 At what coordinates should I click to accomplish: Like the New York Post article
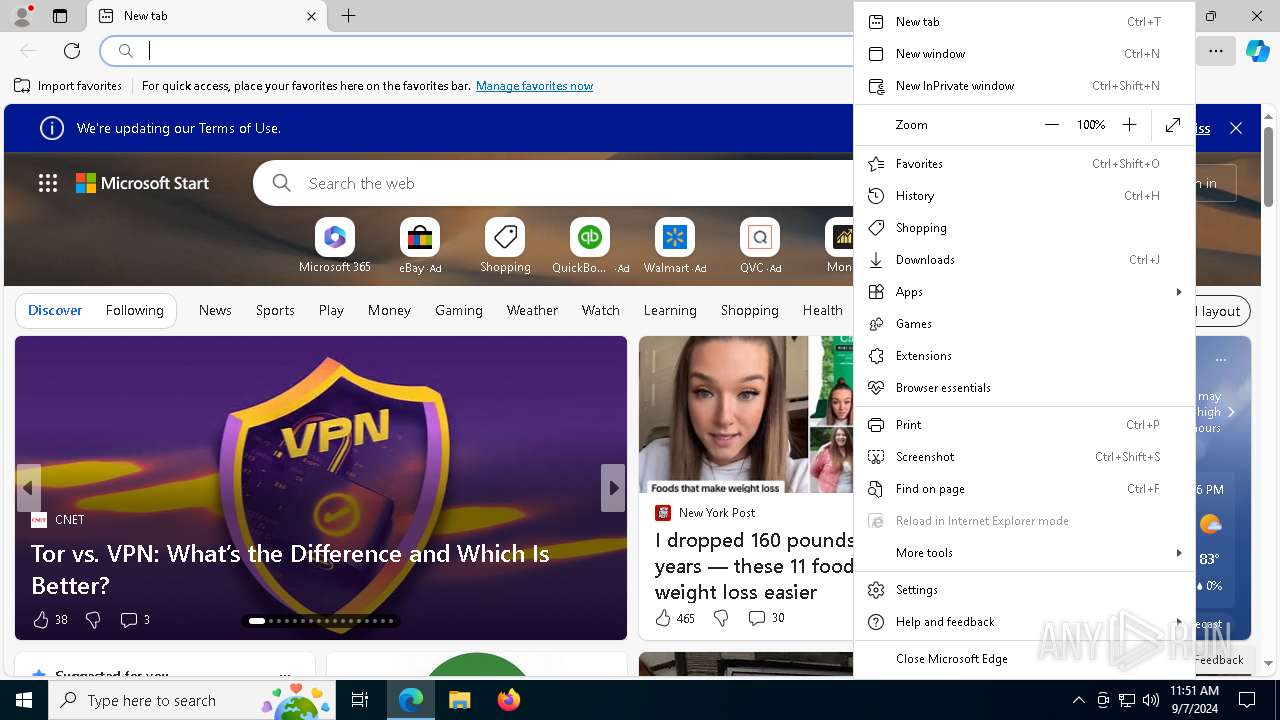[675, 618]
